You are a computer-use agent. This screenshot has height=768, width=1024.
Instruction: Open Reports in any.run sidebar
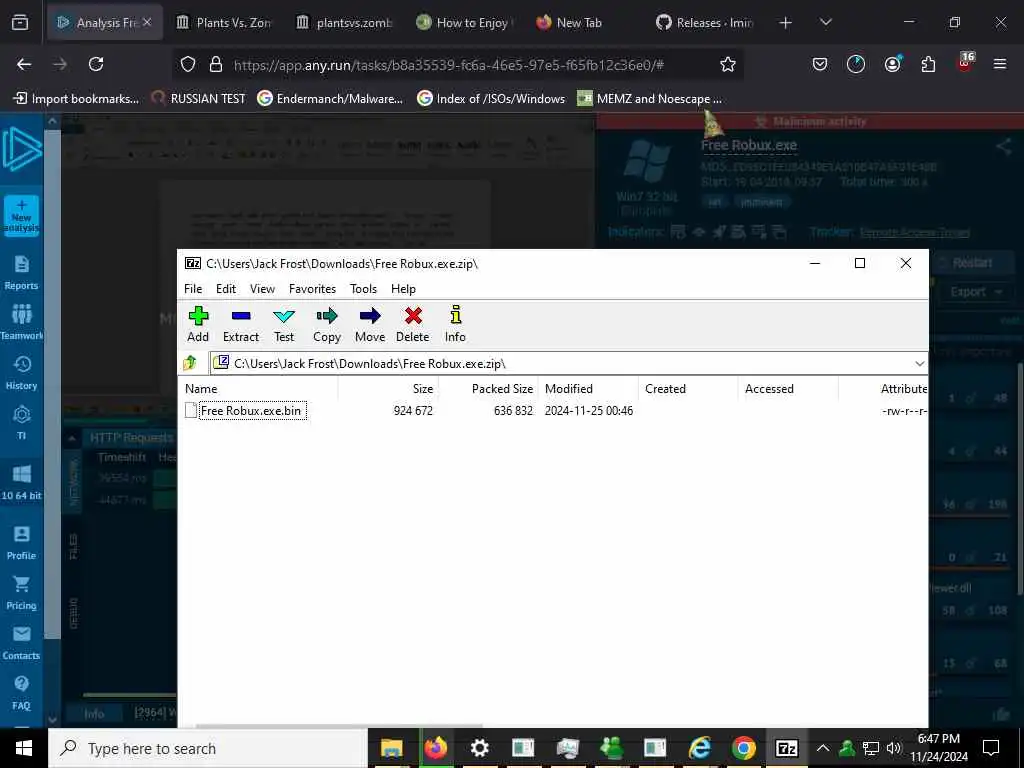coord(21,273)
